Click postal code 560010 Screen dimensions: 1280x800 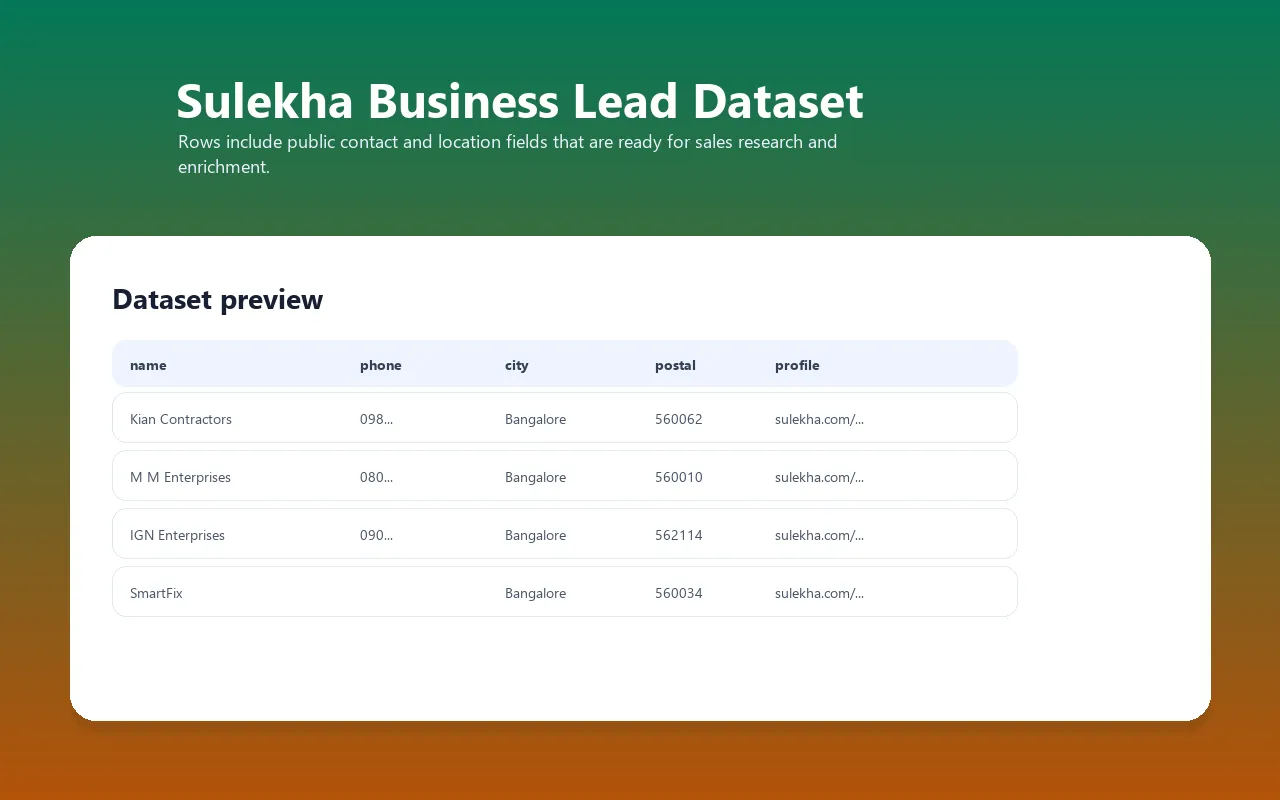coord(679,477)
